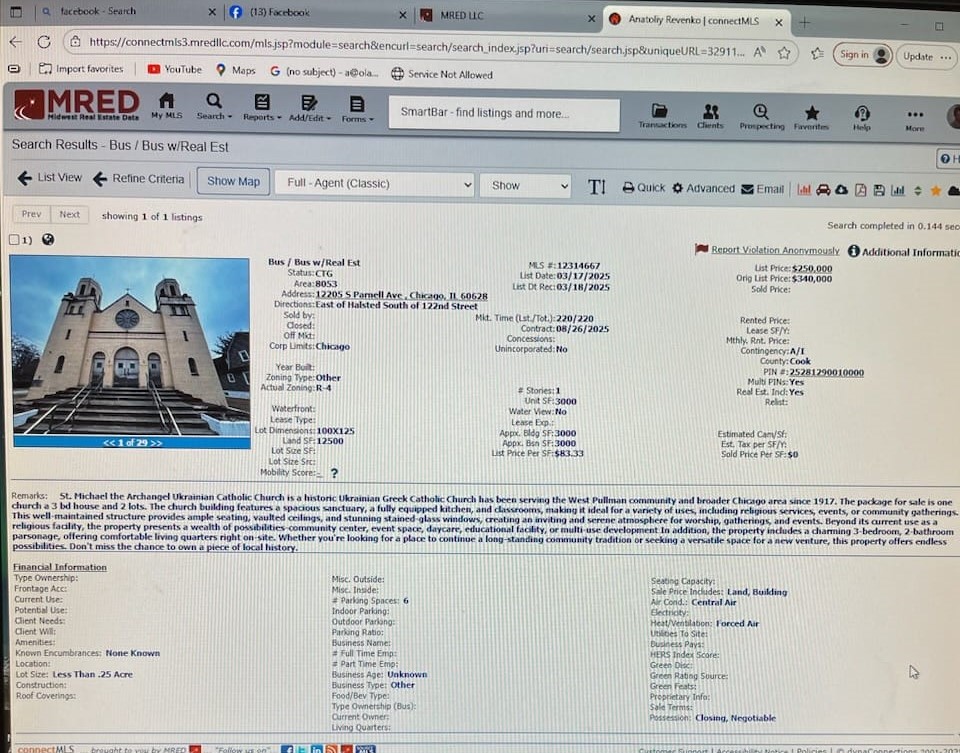Viewport: 960px width, 753px height.
Task: Click the PDF export icon
Action: [859, 190]
